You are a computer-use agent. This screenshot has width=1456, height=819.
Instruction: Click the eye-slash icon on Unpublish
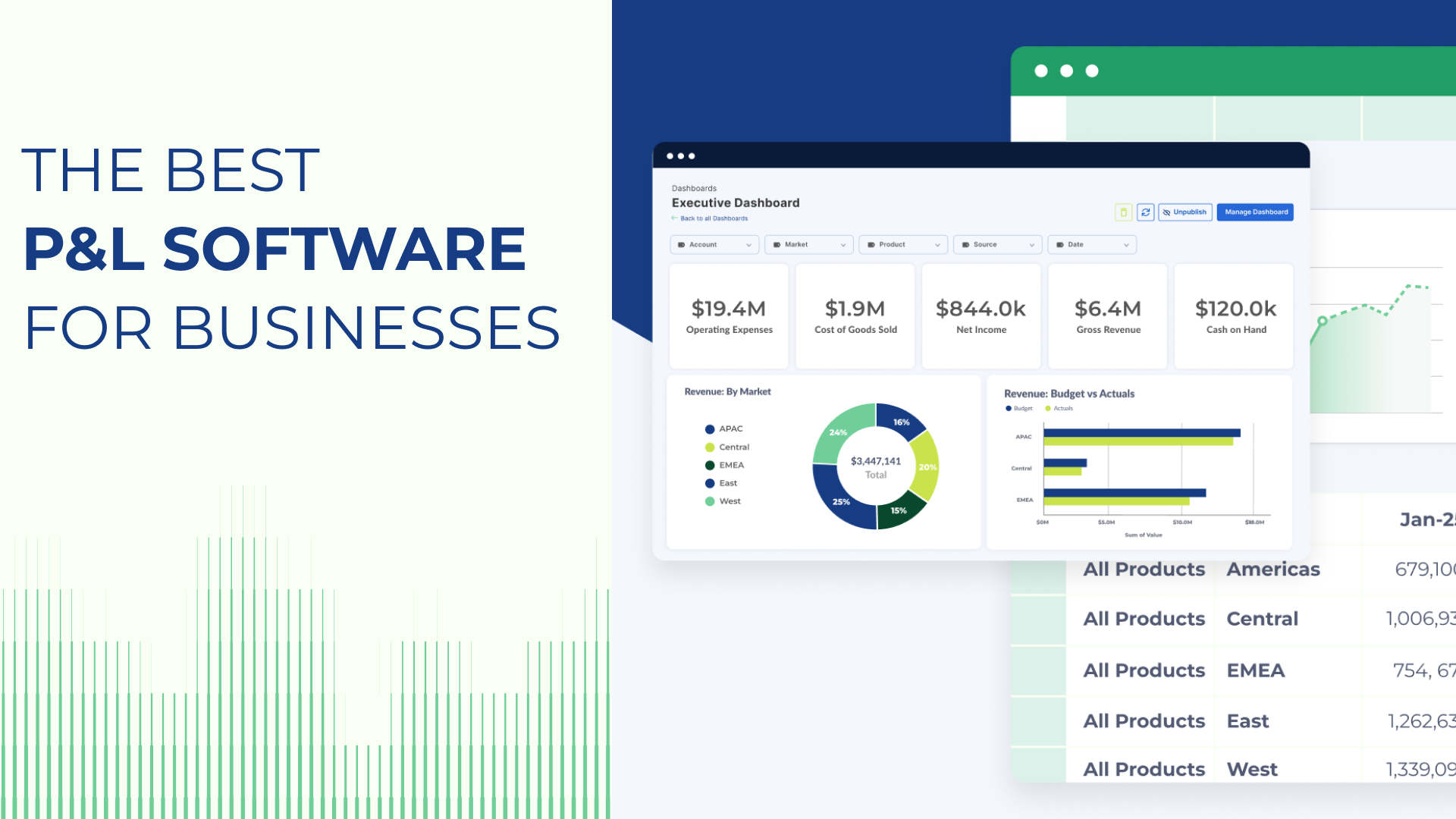point(1167,212)
